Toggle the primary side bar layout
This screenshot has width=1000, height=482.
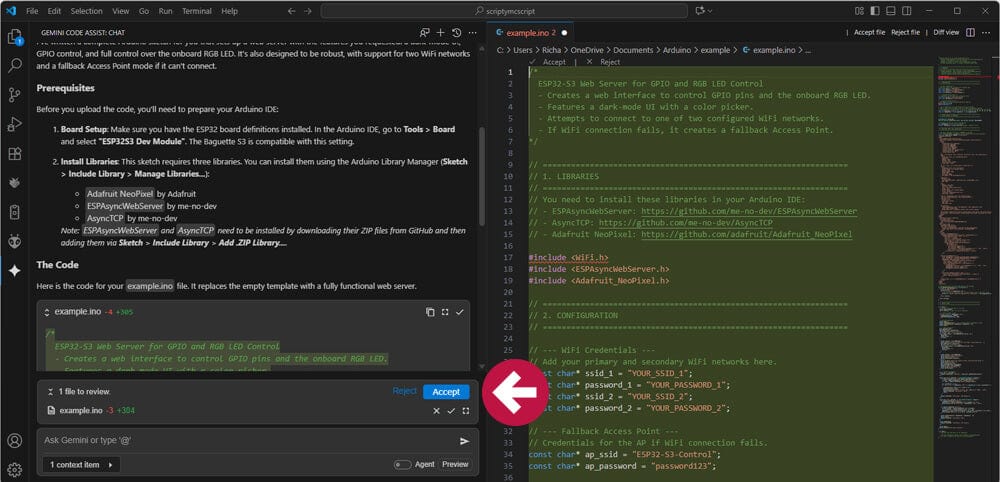point(875,11)
